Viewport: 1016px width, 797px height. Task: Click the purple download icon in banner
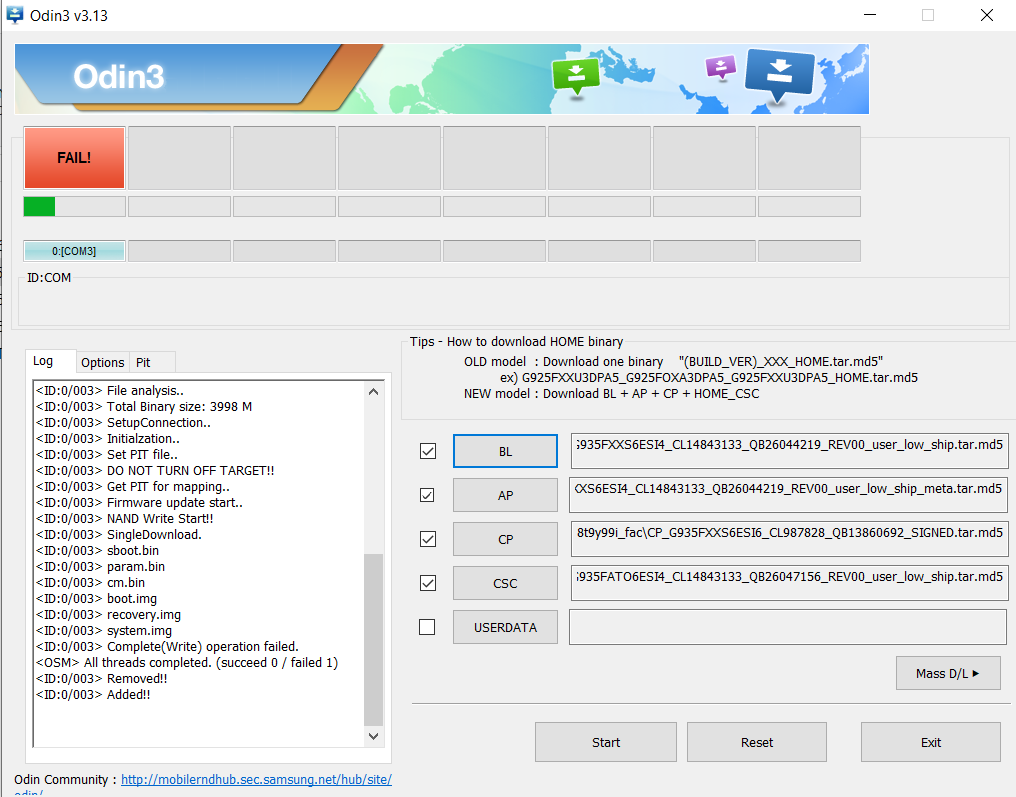pyautogui.click(x=721, y=67)
